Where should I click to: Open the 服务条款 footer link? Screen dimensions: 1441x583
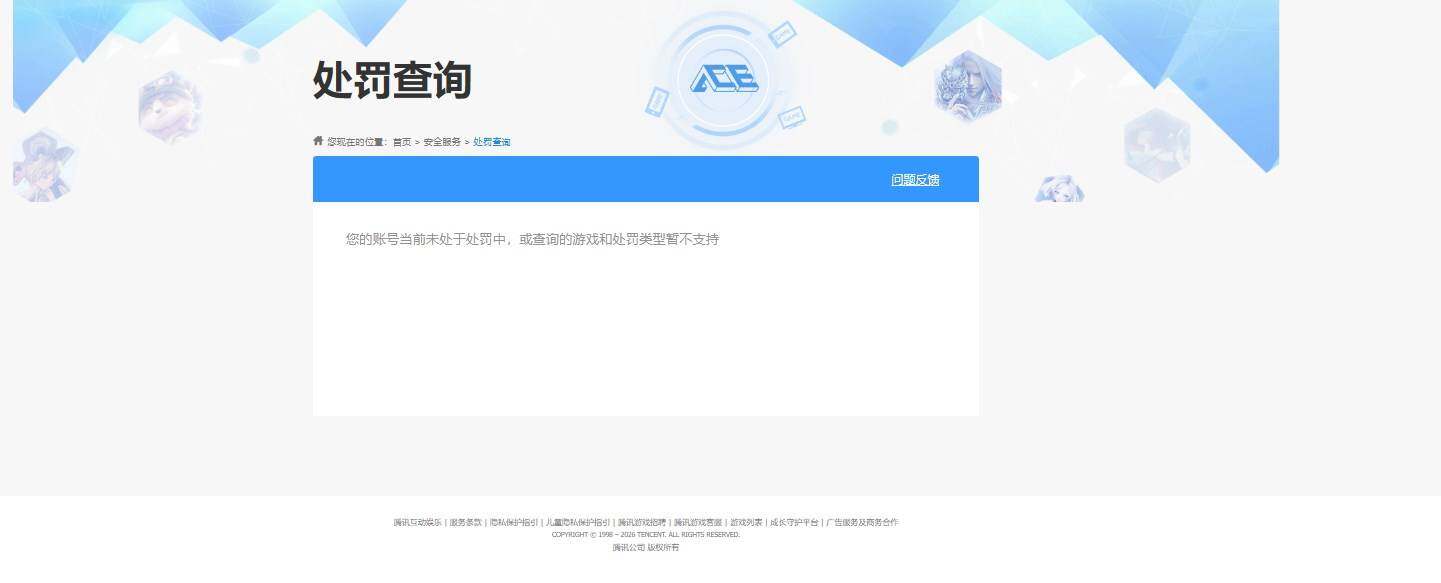pyautogui.click(x=465, y=521)
